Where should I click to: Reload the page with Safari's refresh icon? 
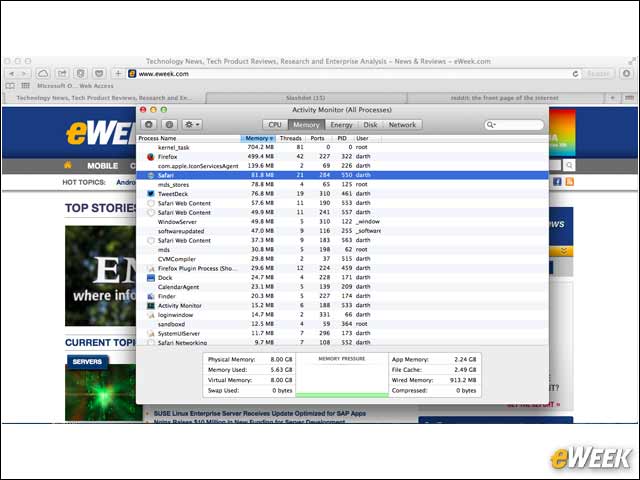pos(575,74)
